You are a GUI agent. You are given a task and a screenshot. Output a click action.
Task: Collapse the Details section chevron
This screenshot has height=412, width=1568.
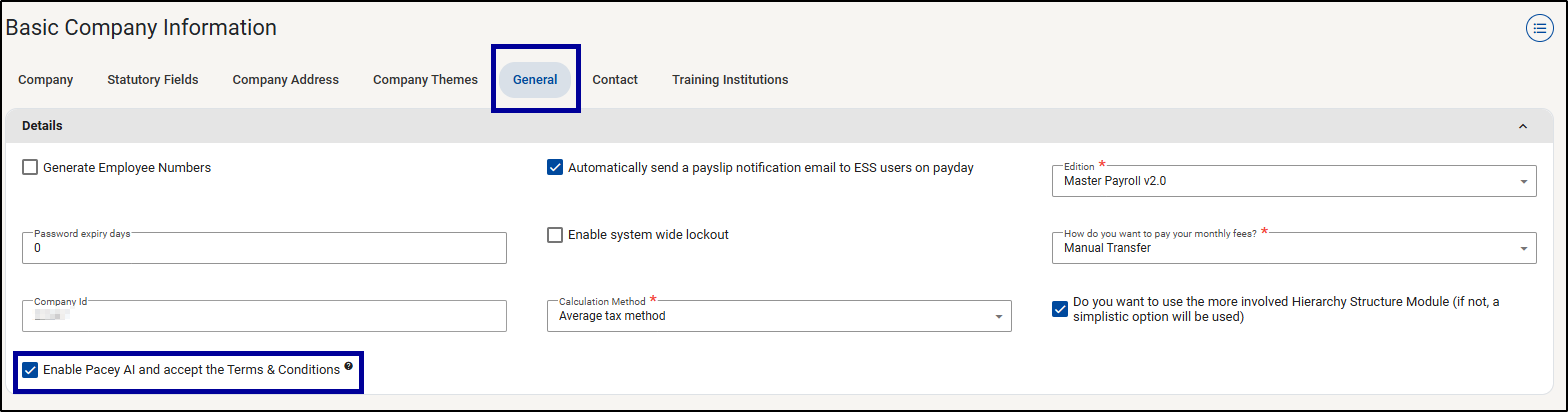tap(1522, 126)
